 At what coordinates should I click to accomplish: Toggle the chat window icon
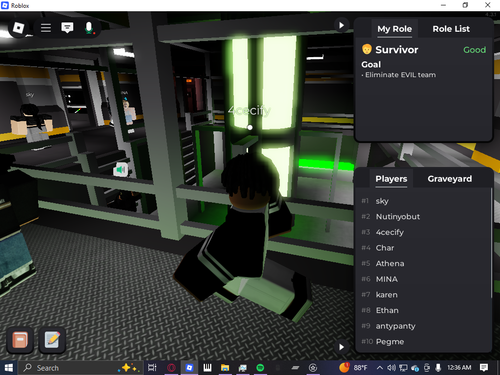[67, 28]
